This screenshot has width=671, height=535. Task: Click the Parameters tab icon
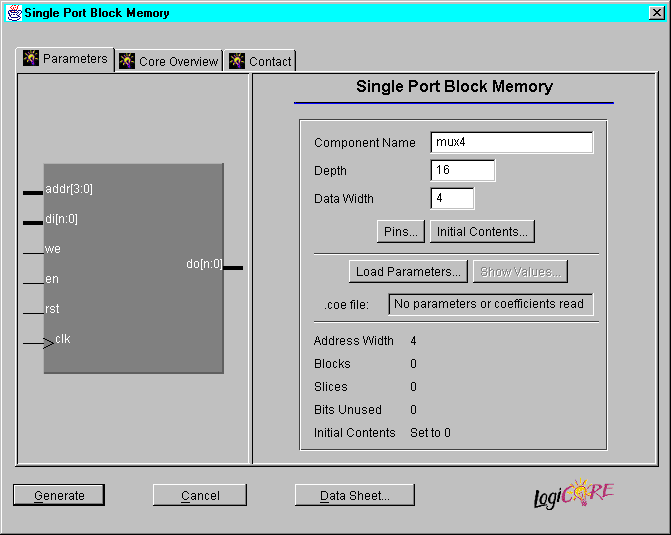click(31, 58)
